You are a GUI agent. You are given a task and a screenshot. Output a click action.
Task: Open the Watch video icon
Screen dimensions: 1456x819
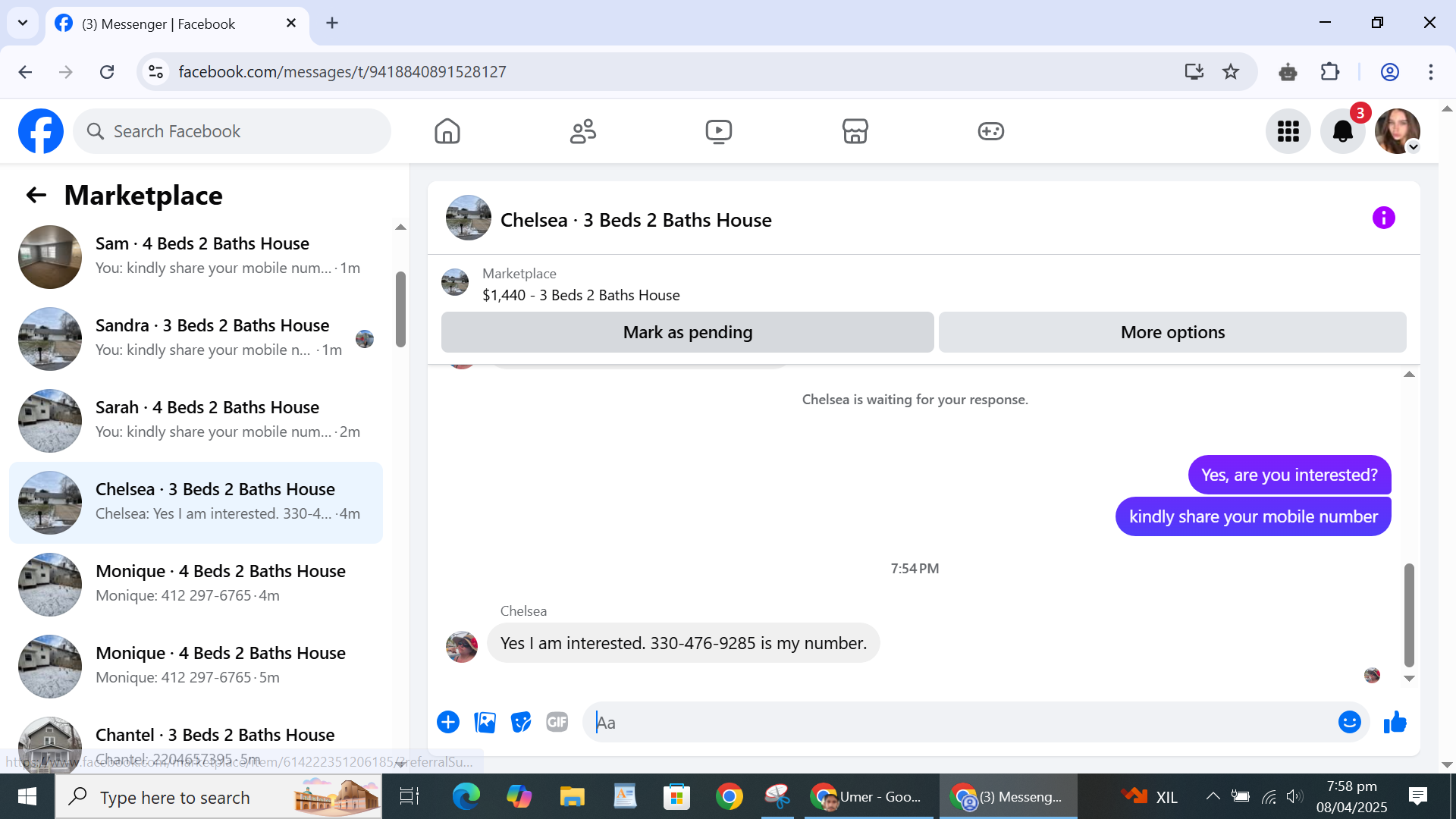click(718, 131)
